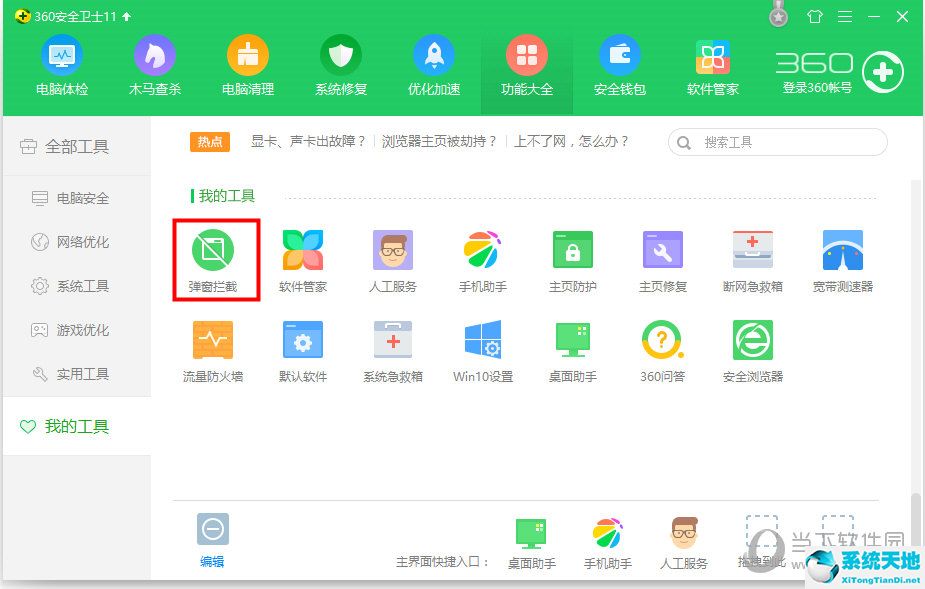The height and width of the screenshot is (589, 925).
Task: Click the medal icon in title bar
Action: 779,14
